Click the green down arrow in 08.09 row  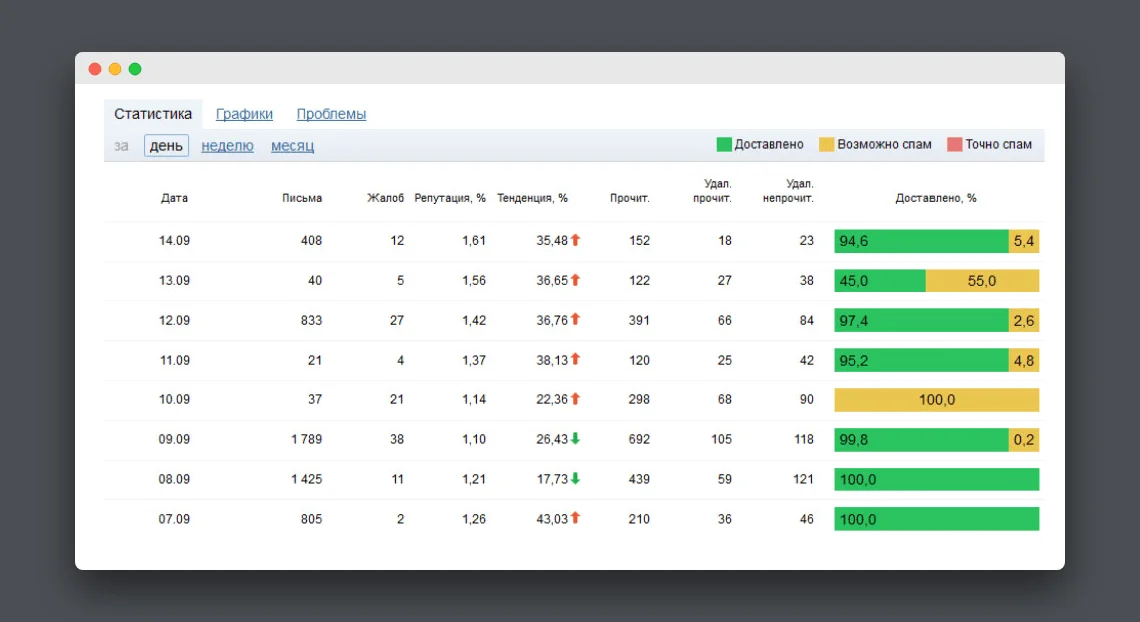click(575, 479)
